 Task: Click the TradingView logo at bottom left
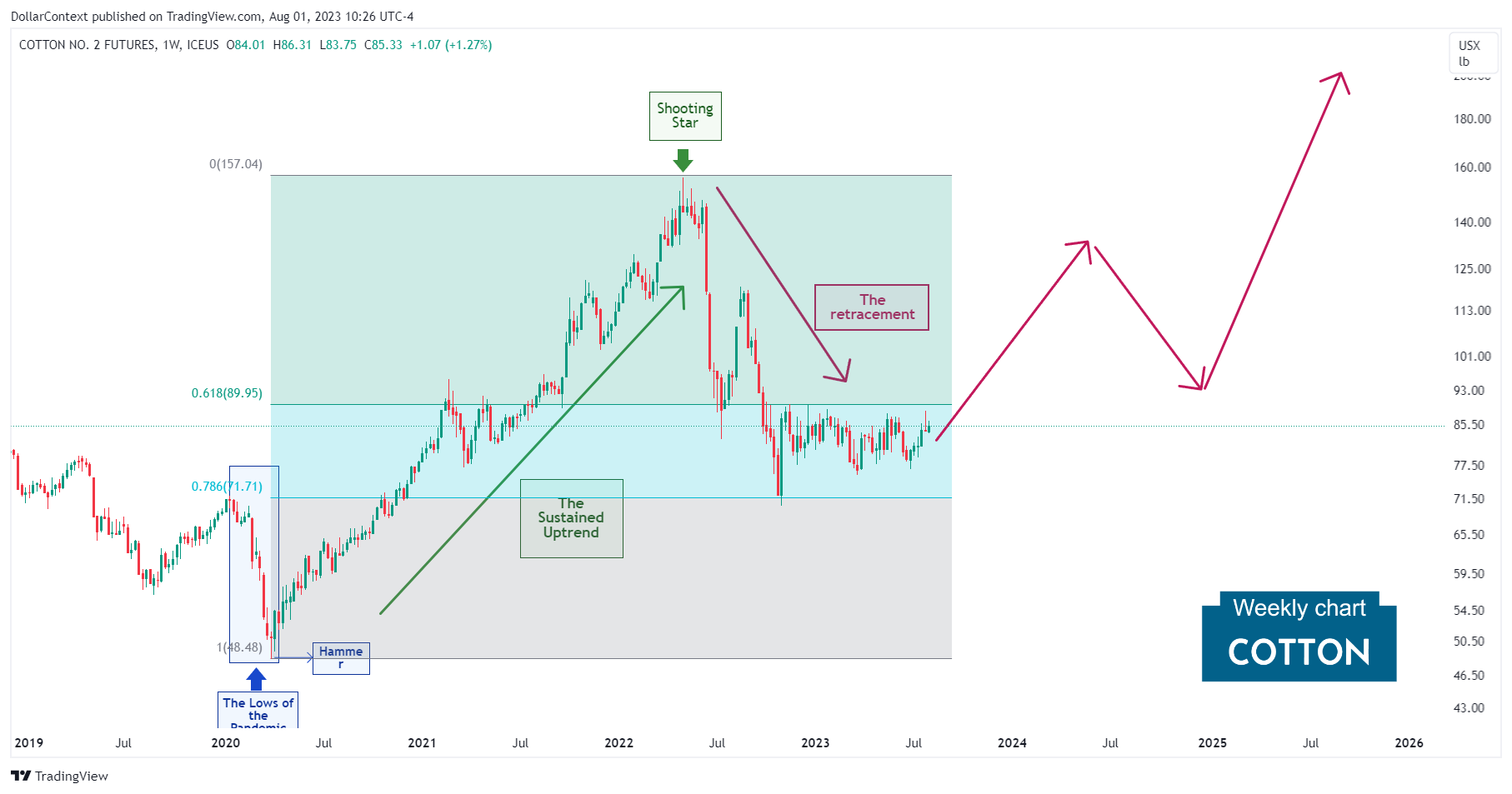click(x=59, y=776)
